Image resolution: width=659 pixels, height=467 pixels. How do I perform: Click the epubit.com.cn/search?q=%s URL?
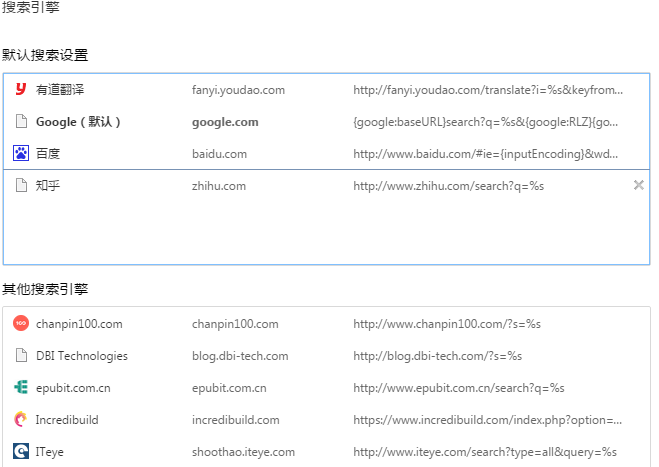(x=459, y=388)
